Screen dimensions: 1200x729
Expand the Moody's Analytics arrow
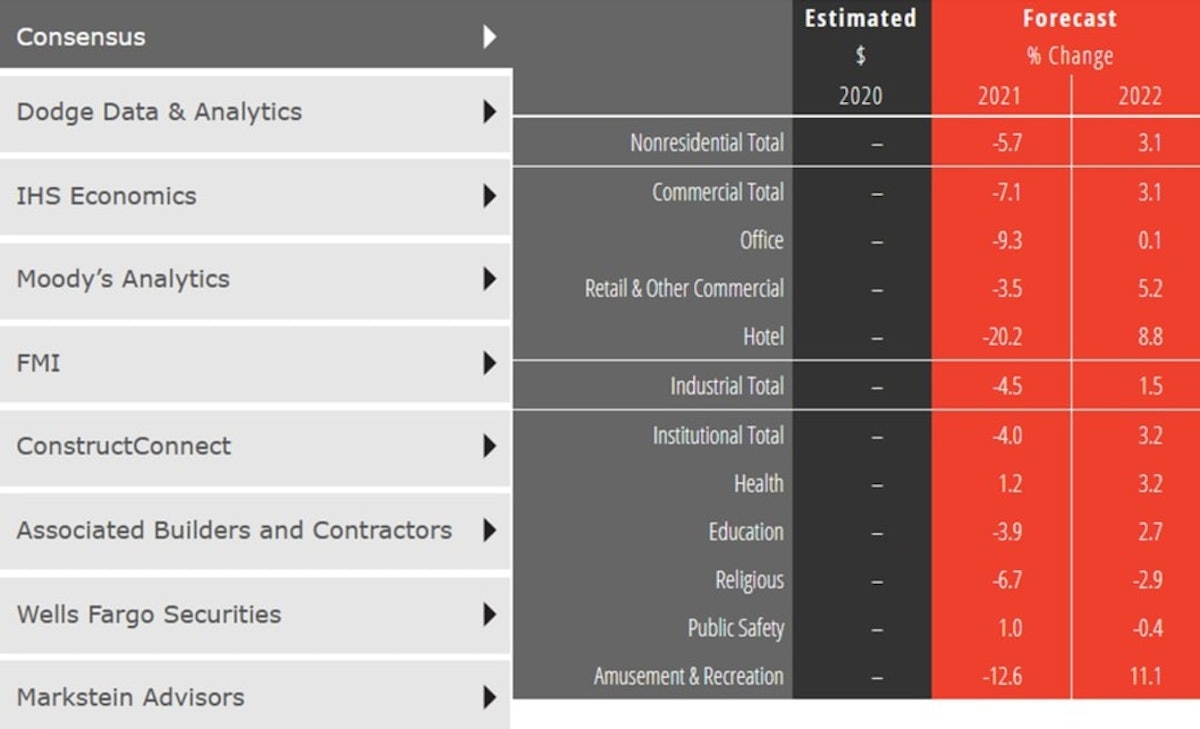[489, 279]
